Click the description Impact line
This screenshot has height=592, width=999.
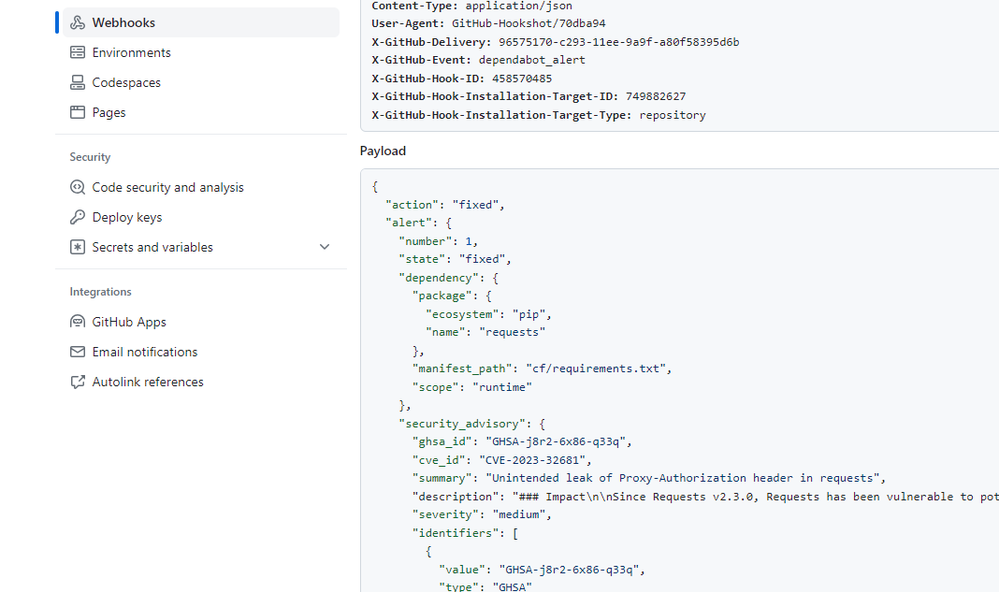pyautogui.click(x=705, y=496)
